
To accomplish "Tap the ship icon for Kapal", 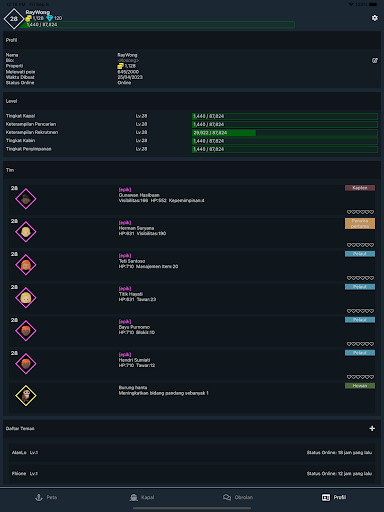I will 134,497.
